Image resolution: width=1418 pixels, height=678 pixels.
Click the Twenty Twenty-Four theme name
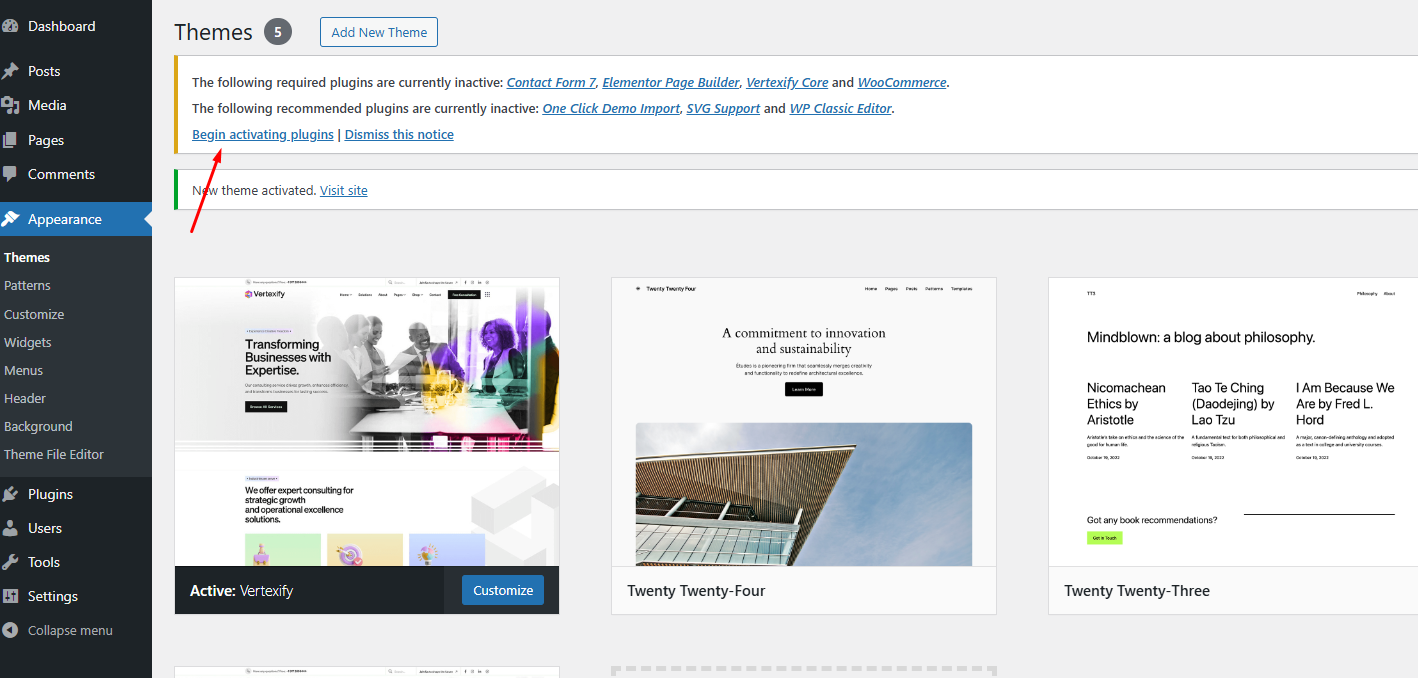click(x=696, y=591)
